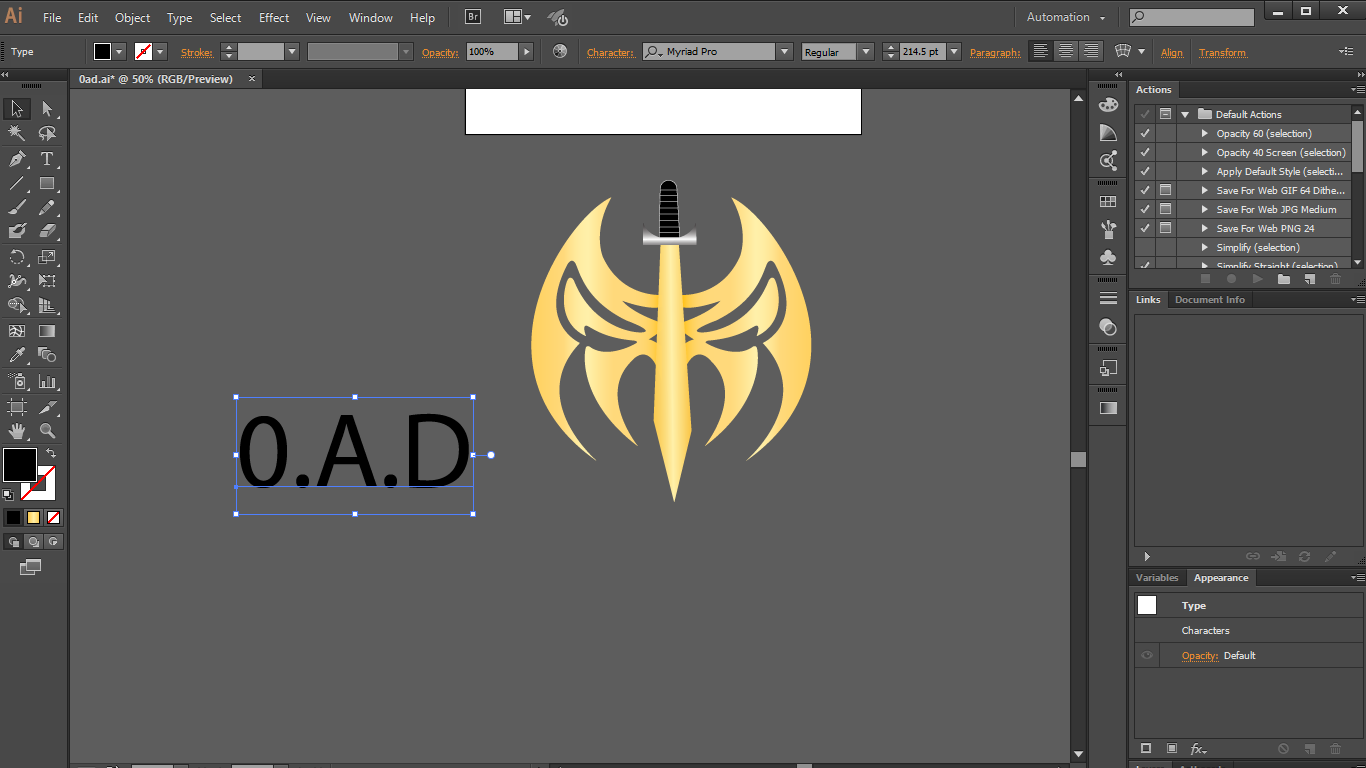Open the Myriad Pro font family dropdown
The image size is (1366, 768).
click(x=785, y=52)
